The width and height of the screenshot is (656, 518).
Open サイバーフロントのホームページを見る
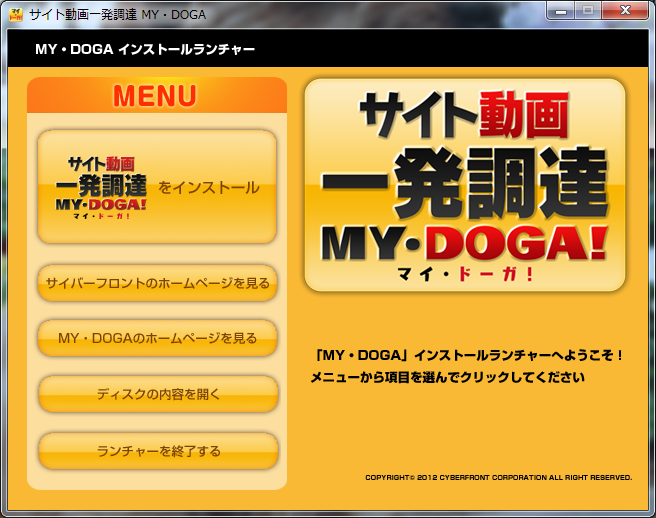tap(157, 283)
